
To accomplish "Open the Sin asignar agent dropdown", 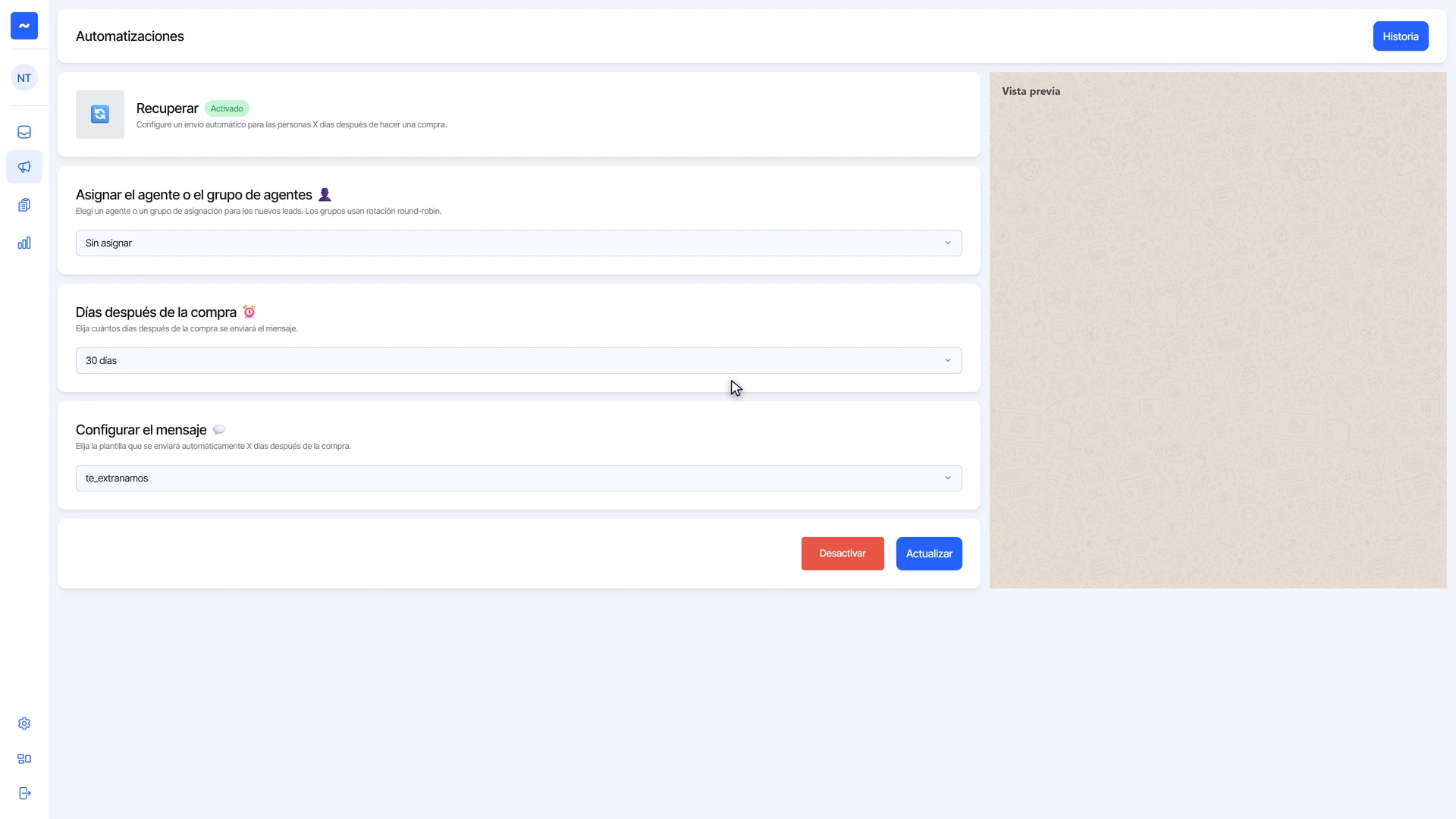I will point(519,243).
